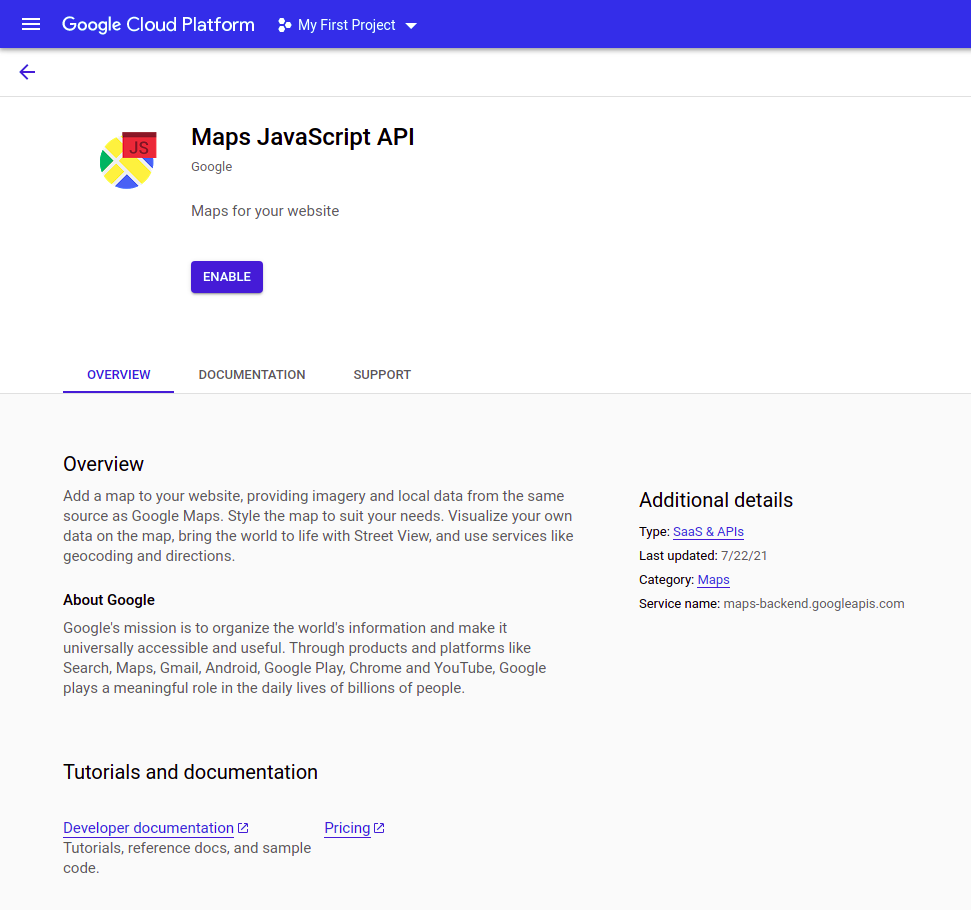Switch to the Support tab
Viewport: 971px width, 910px height.
click(x=382, y=375)
